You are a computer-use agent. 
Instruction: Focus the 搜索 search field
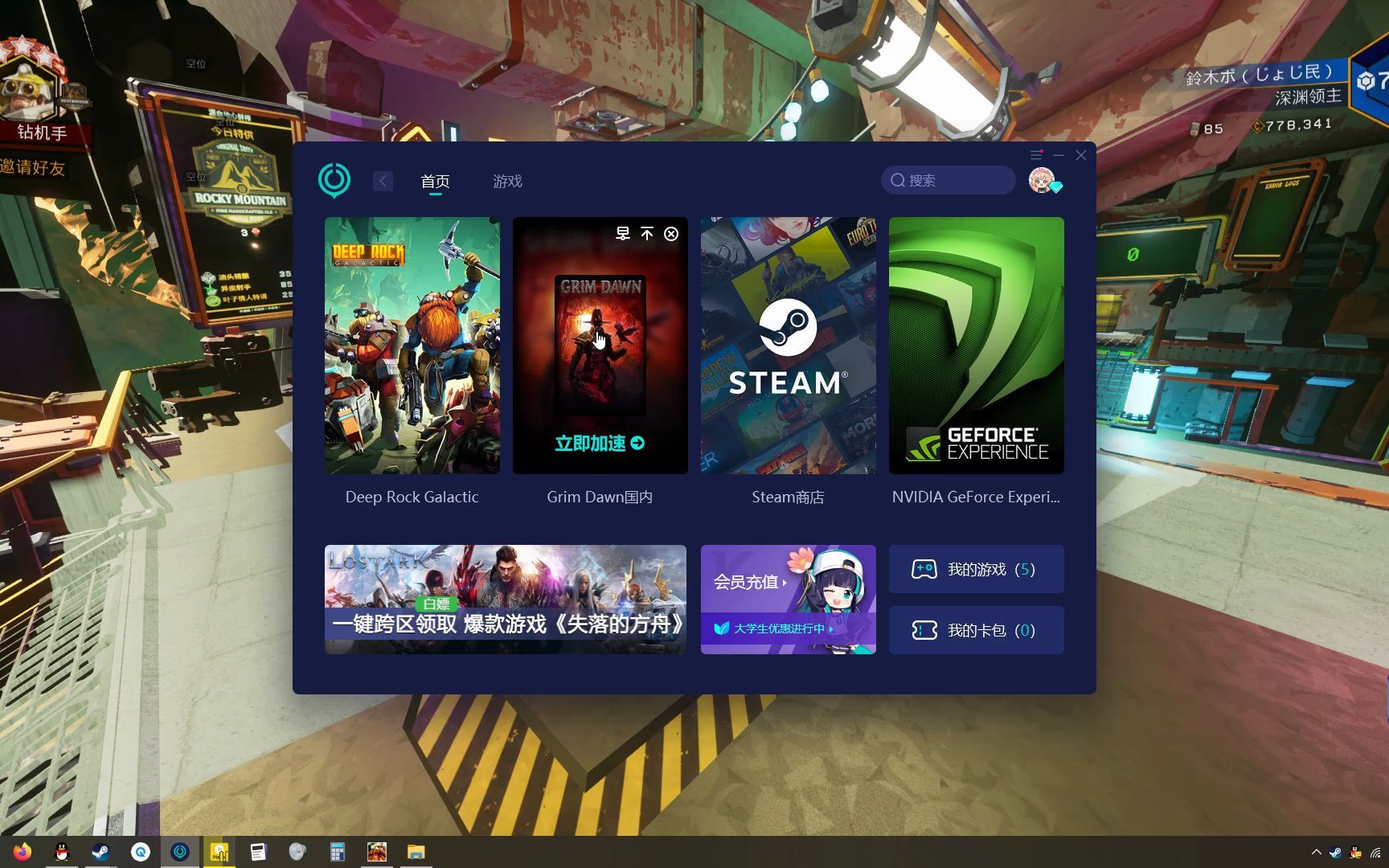click(949, 180)
